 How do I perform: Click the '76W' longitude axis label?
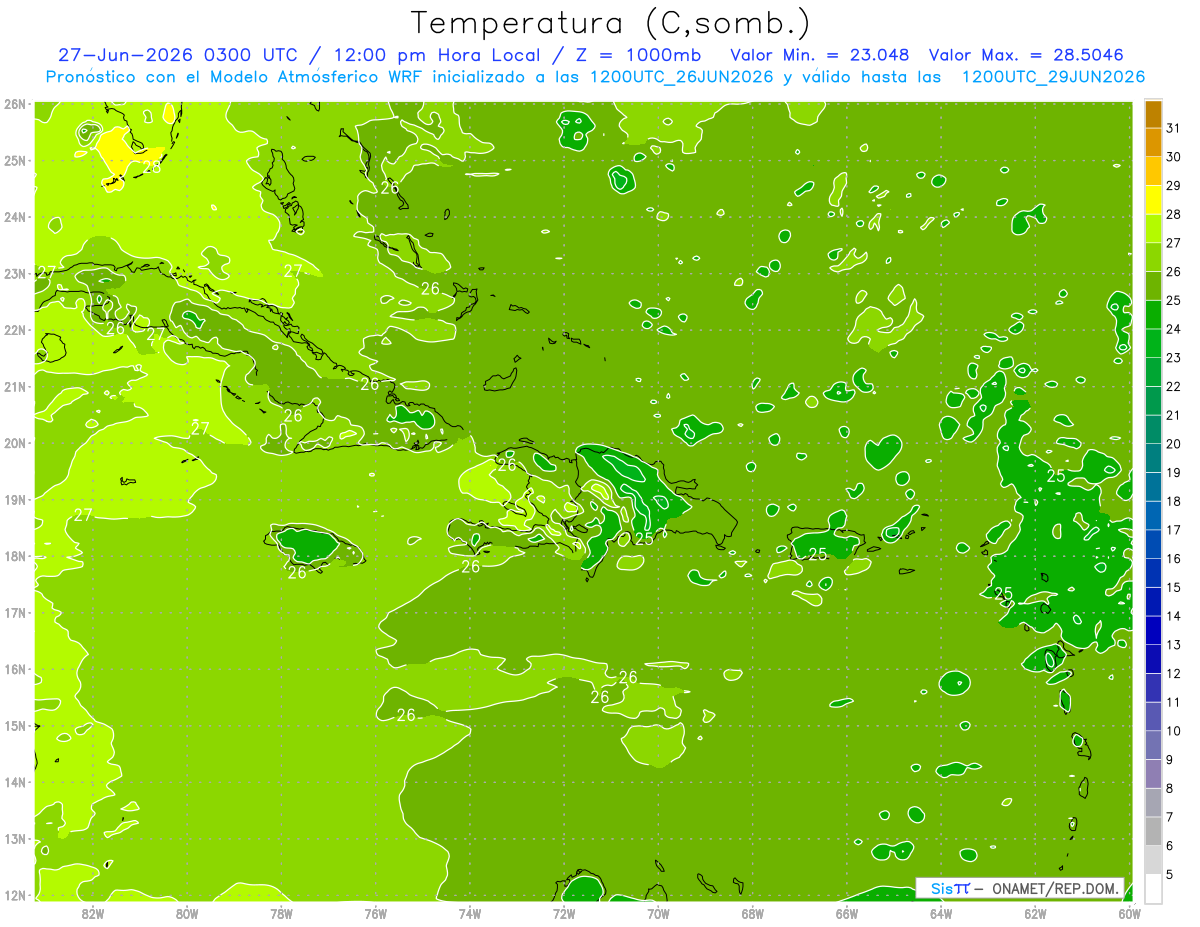pos(375,912)
